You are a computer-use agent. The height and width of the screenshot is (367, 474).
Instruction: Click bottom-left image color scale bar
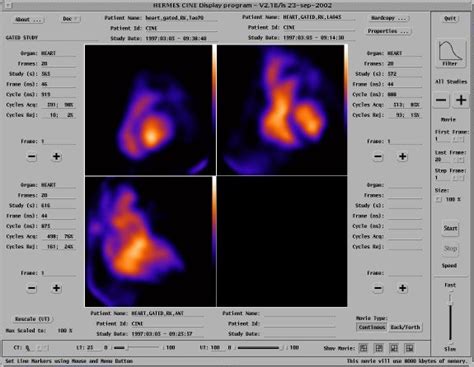pos(214,241)
